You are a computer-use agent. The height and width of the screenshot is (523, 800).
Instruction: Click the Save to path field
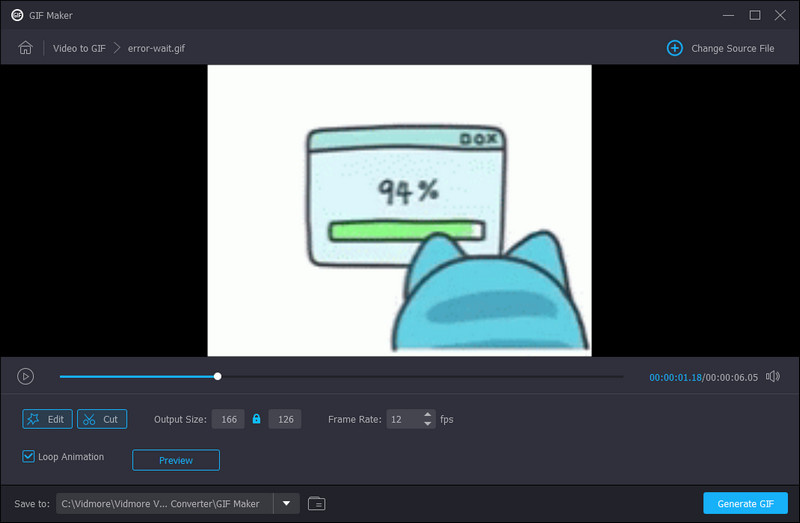pyautogui.click(x=165, y=504)
